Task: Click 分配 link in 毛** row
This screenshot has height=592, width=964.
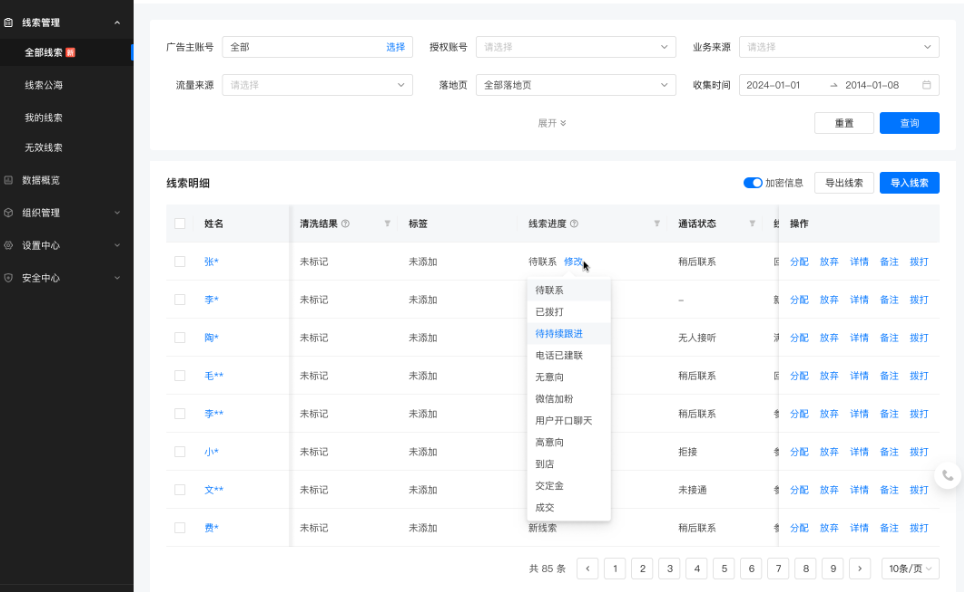Action: point(799,376)
